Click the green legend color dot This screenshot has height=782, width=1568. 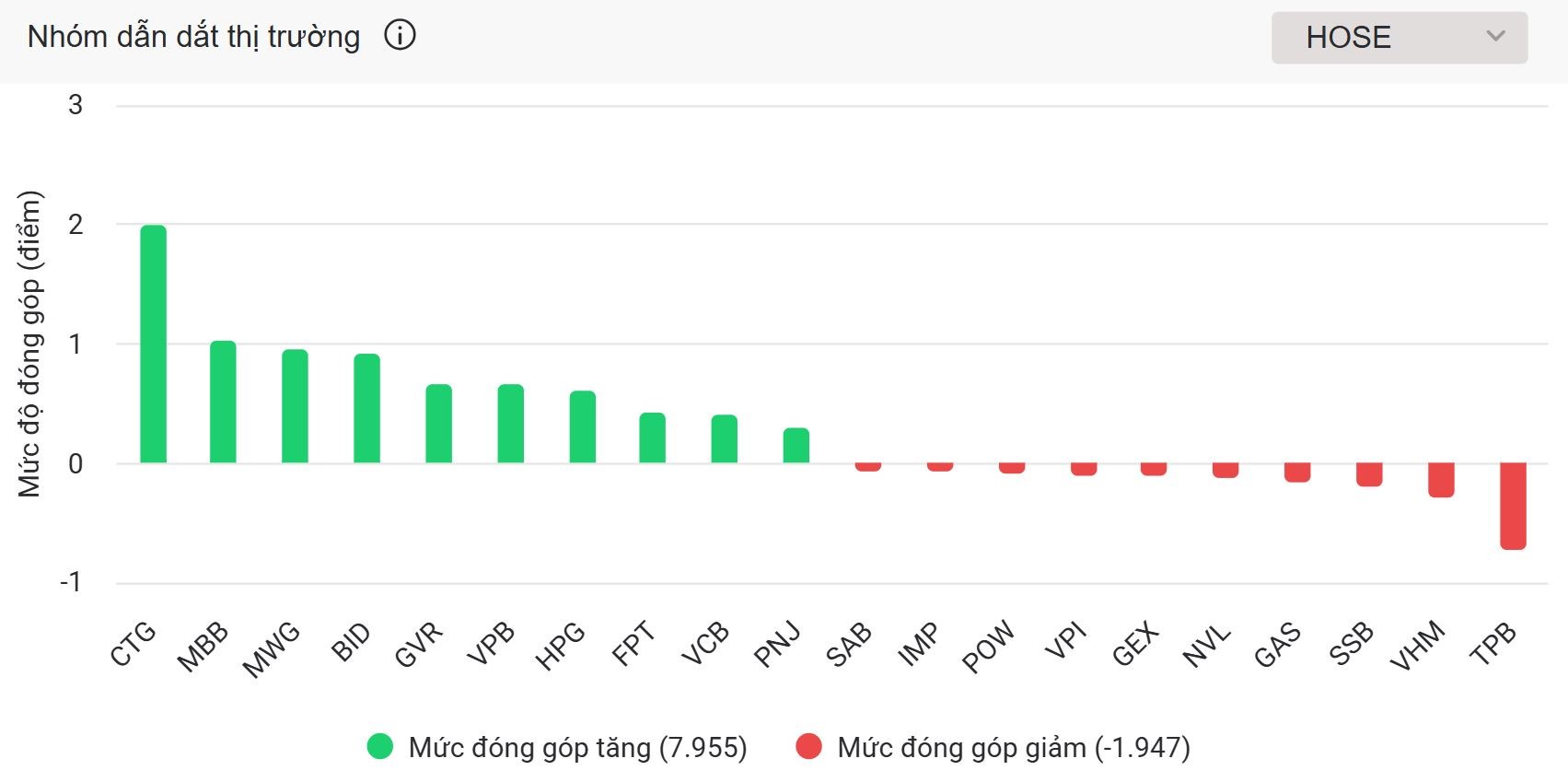(380, 747)
